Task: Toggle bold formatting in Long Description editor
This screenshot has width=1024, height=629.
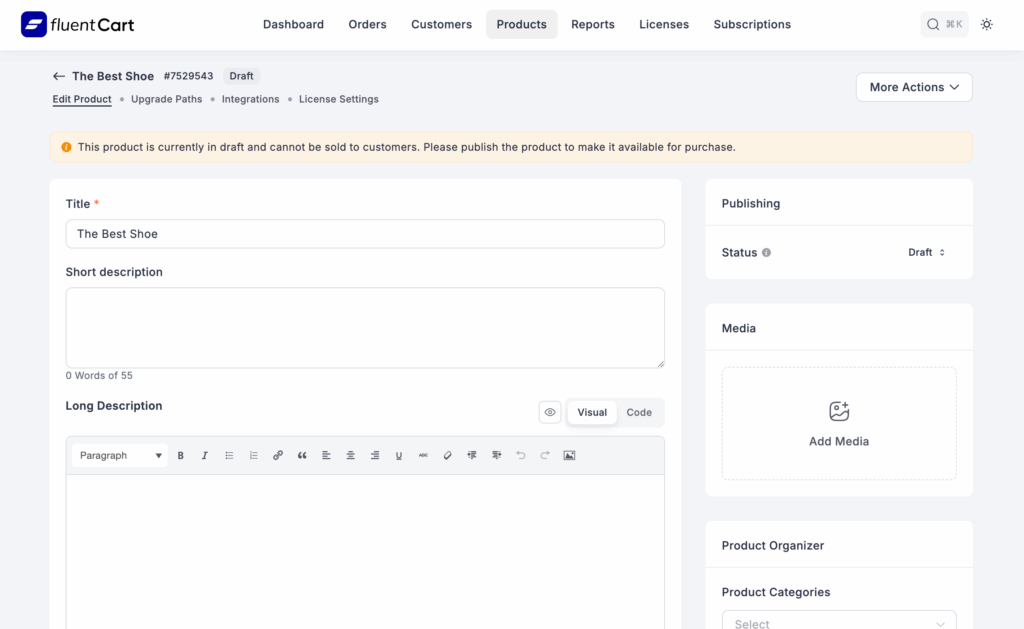Action: [181, 456]
